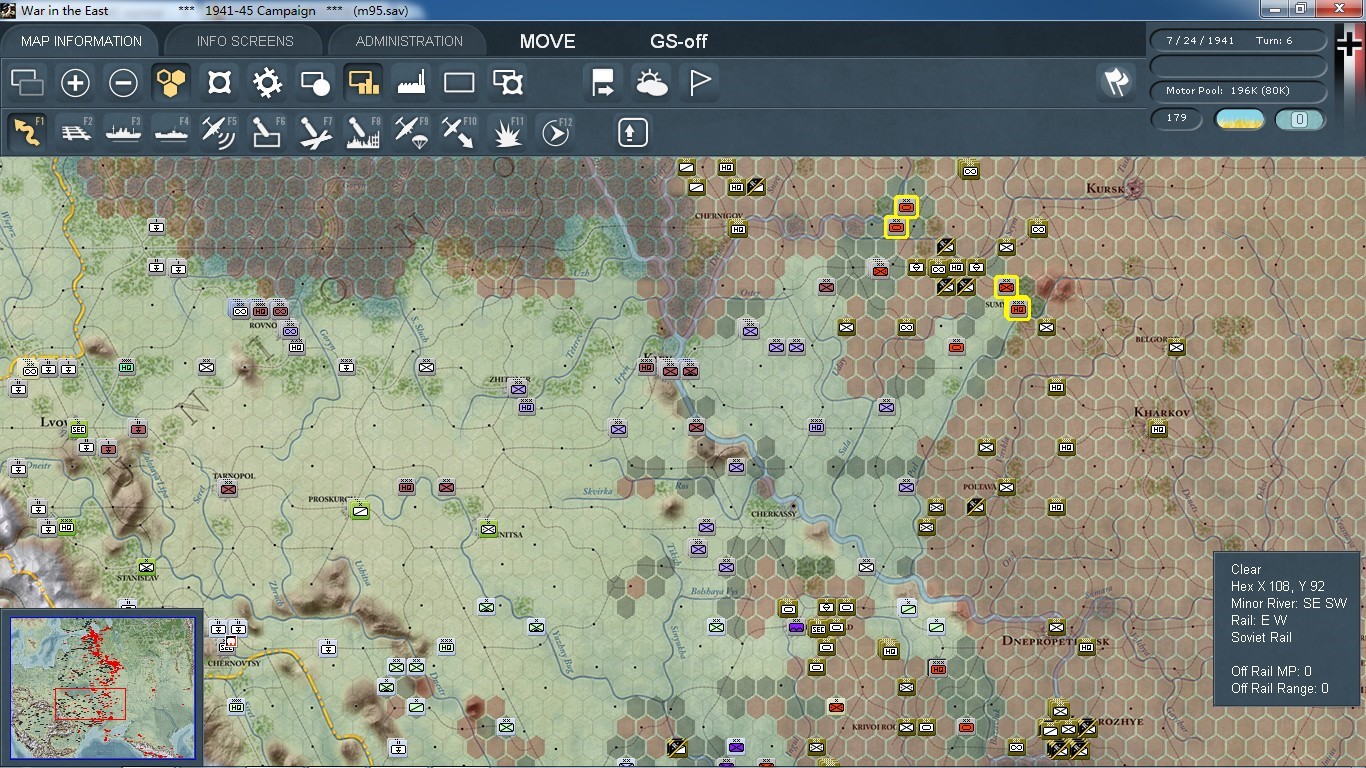Toggle the factory display icon
1366x768 pixels.
[x=411, y=83]
